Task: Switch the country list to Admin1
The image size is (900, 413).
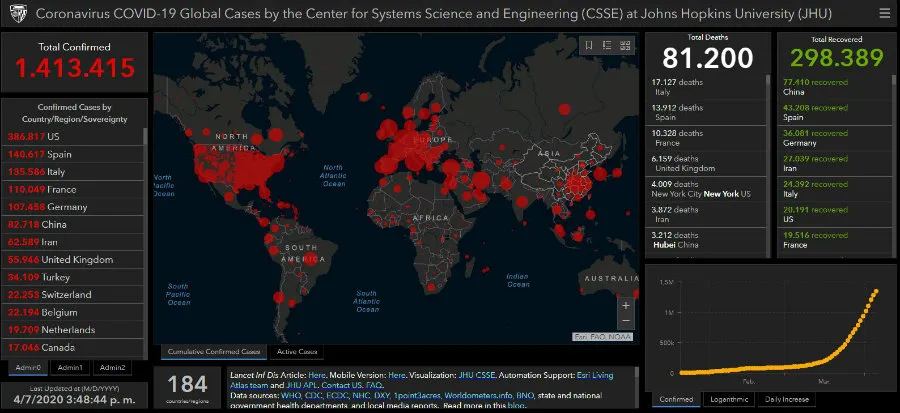Action: [x=70, y=367]
